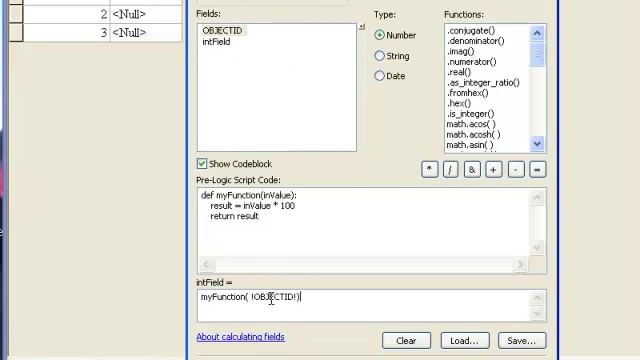640x360 pixels.
Task: Click code block horizontal scroll left arrow
Action: click(206, 264)
